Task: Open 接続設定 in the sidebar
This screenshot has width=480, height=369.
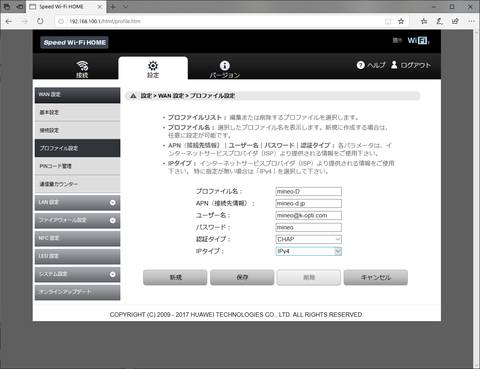Action: tap(77, 130)
